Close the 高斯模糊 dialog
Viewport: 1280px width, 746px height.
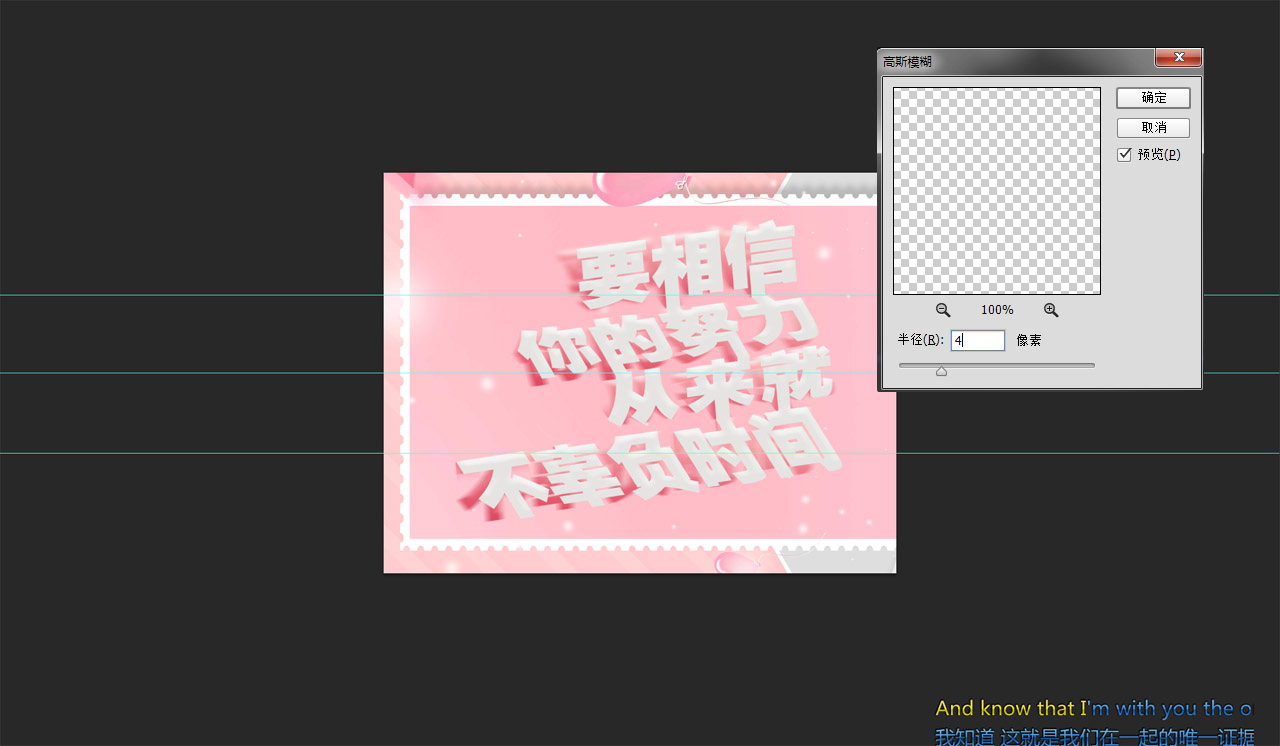(x=1178, y=58)
